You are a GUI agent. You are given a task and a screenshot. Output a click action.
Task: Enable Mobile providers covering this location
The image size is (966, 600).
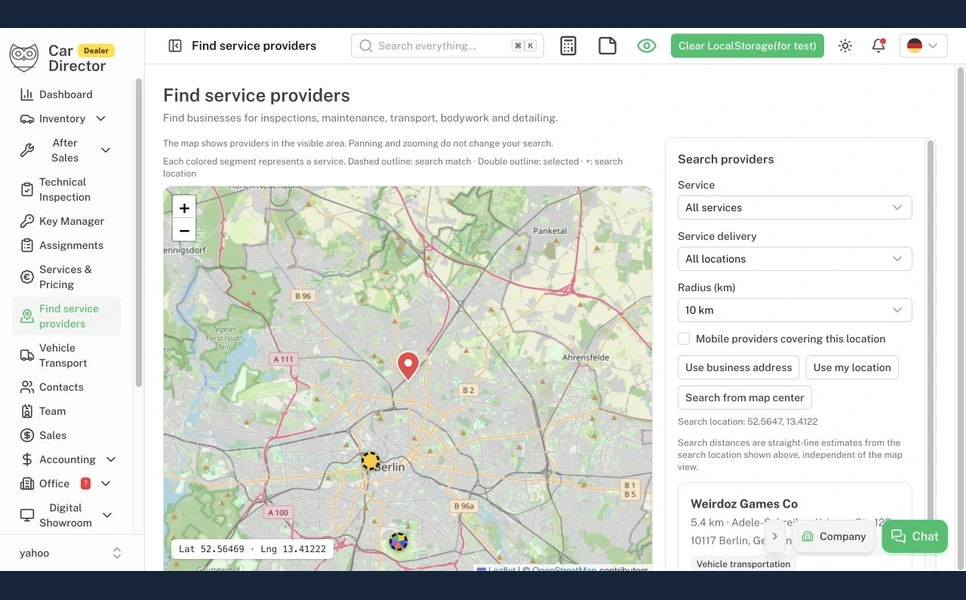(684, 339)
